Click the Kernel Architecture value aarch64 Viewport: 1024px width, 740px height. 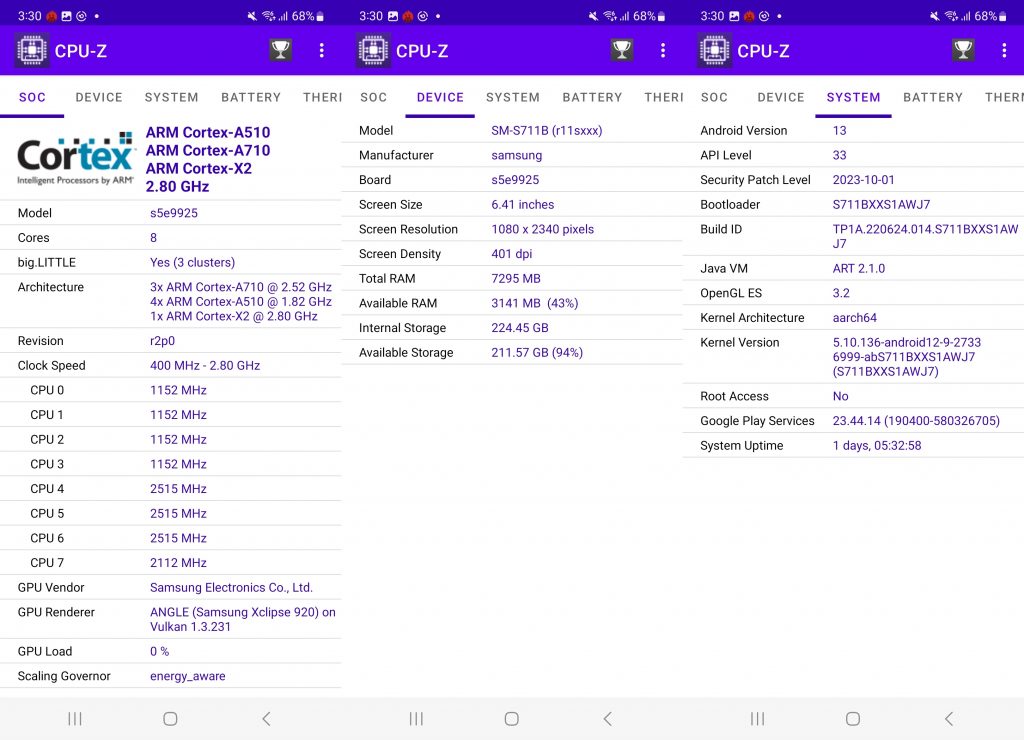pos(855,317)
